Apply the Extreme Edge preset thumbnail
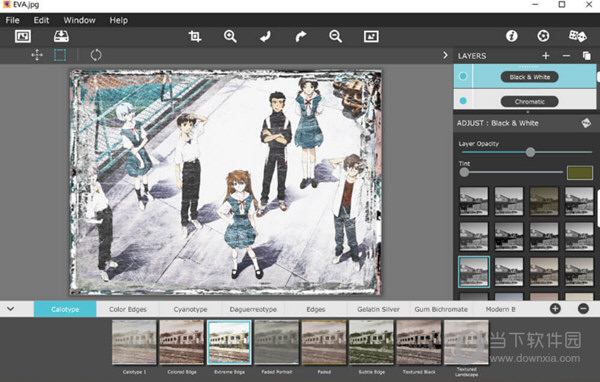The width and height of the screenshot is (600, 382). [229, 342]
